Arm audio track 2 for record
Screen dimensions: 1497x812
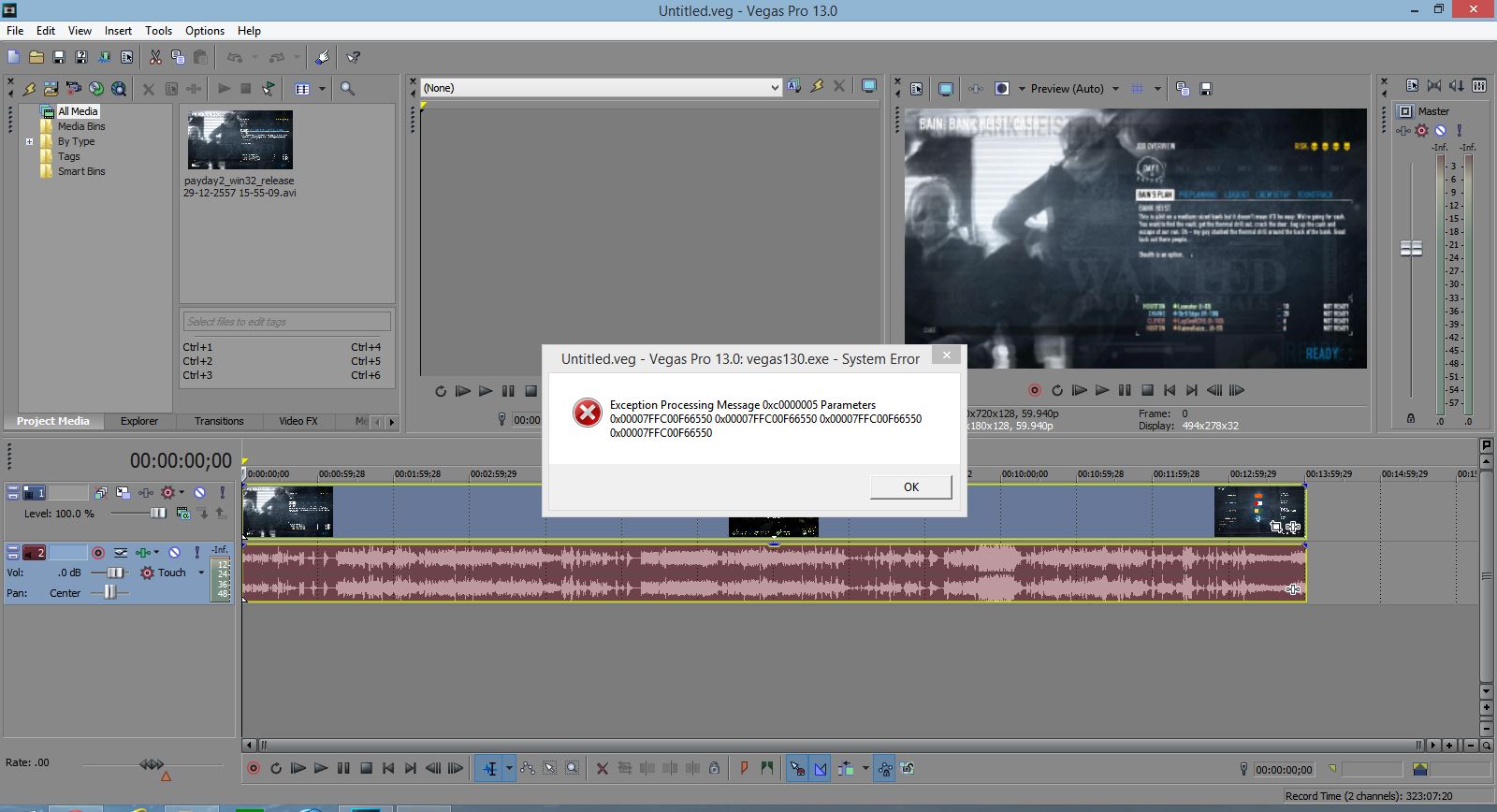[97, 553]
